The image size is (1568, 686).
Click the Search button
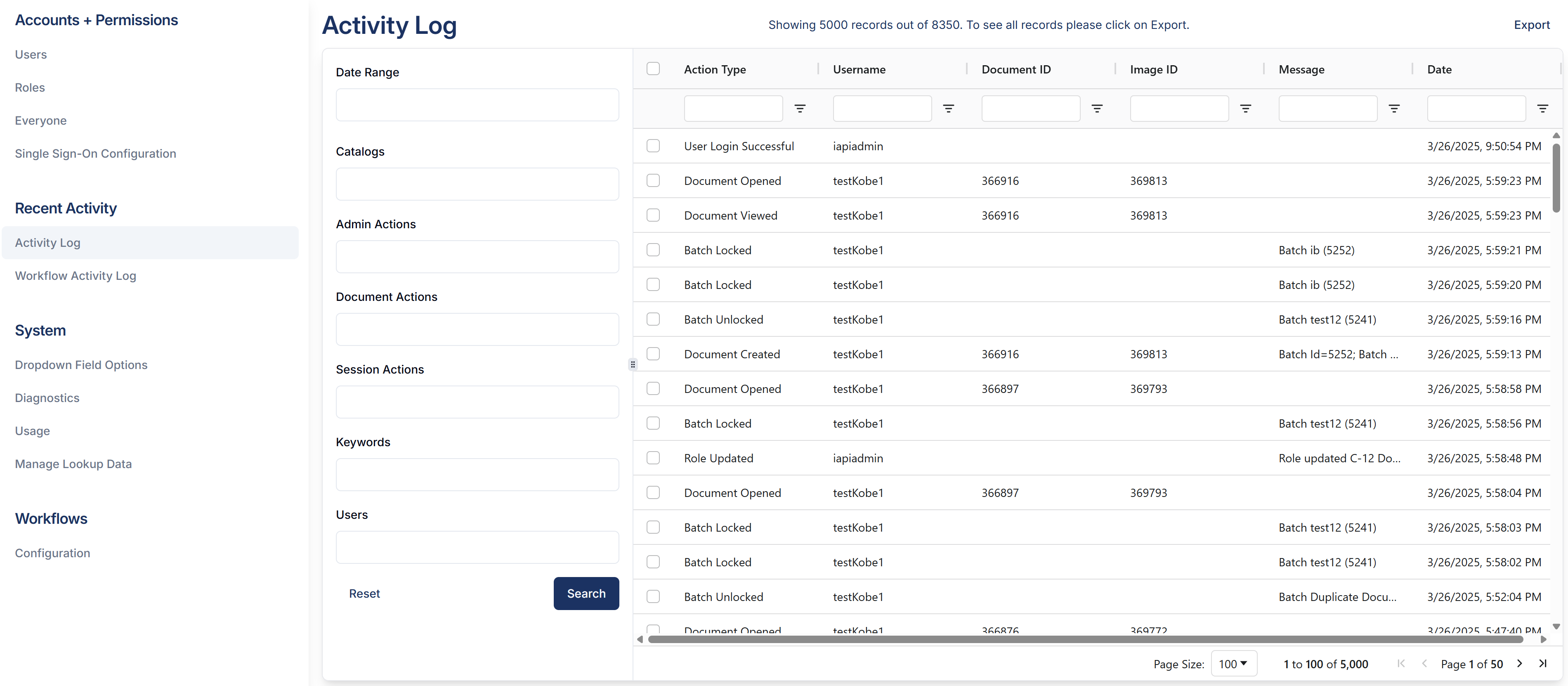click(x=586, y=593)
